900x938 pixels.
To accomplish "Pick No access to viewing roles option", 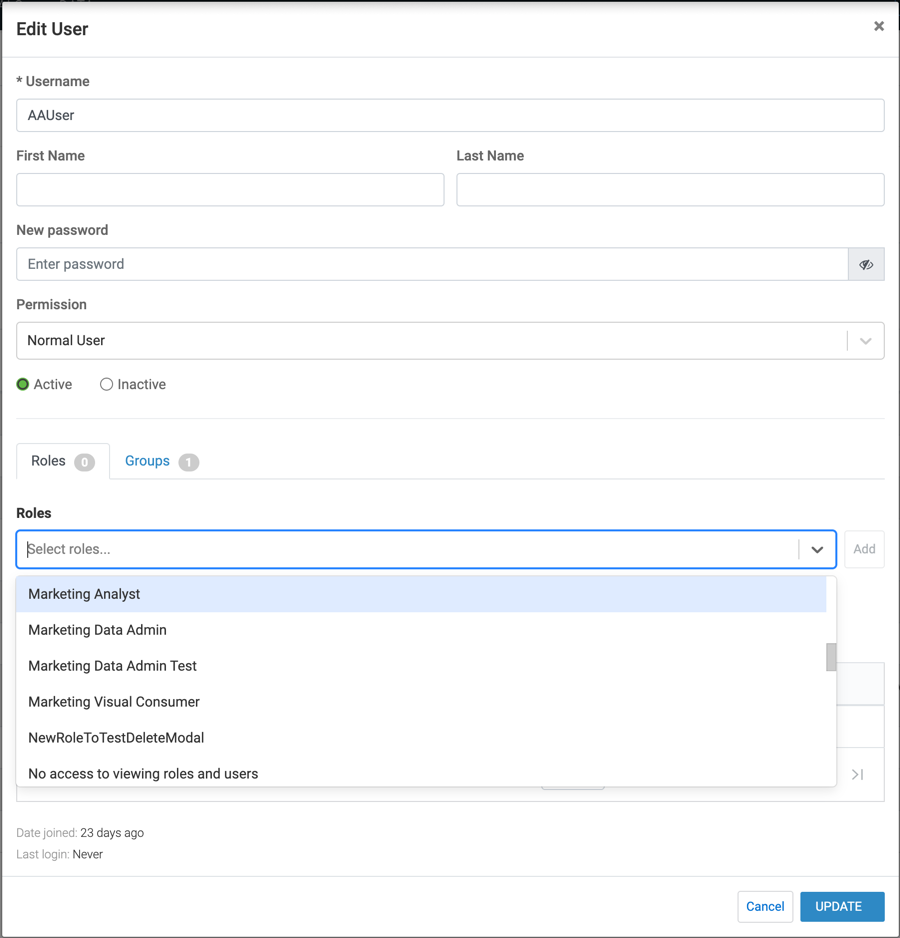I will click(143, 773).
